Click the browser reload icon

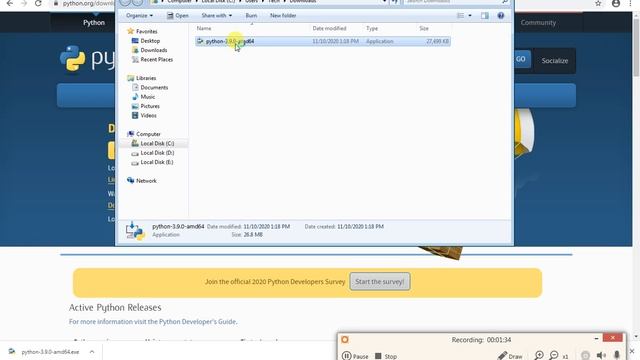[38, 3]
